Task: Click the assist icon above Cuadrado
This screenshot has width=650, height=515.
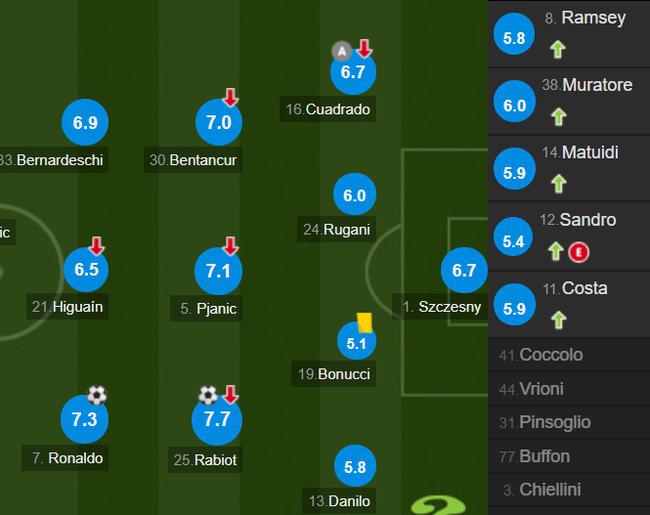Action: 342,51
